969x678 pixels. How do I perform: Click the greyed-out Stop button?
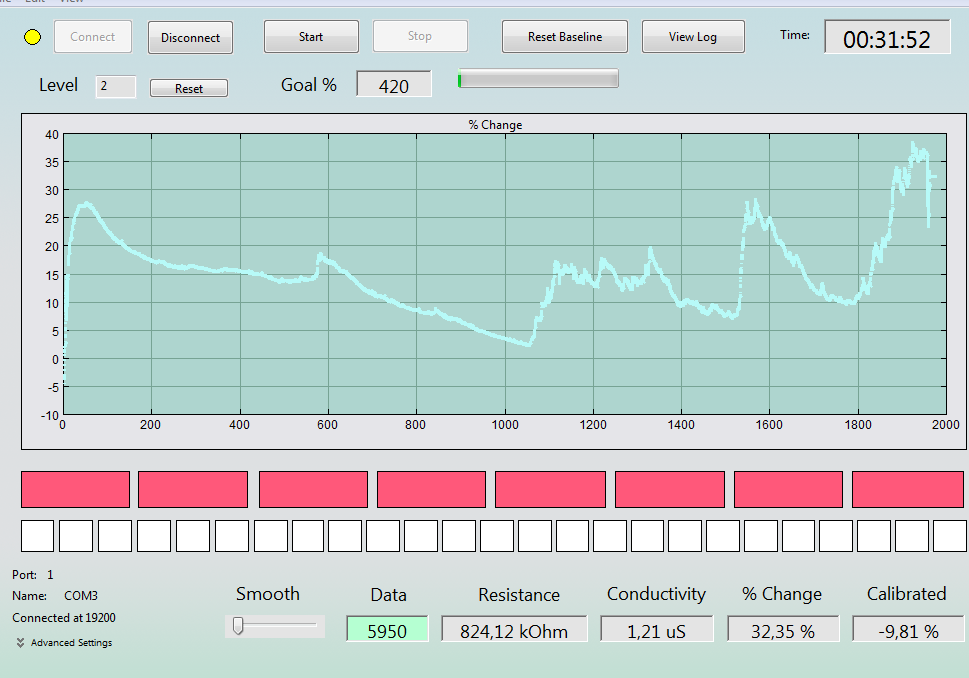coord(420,36)
